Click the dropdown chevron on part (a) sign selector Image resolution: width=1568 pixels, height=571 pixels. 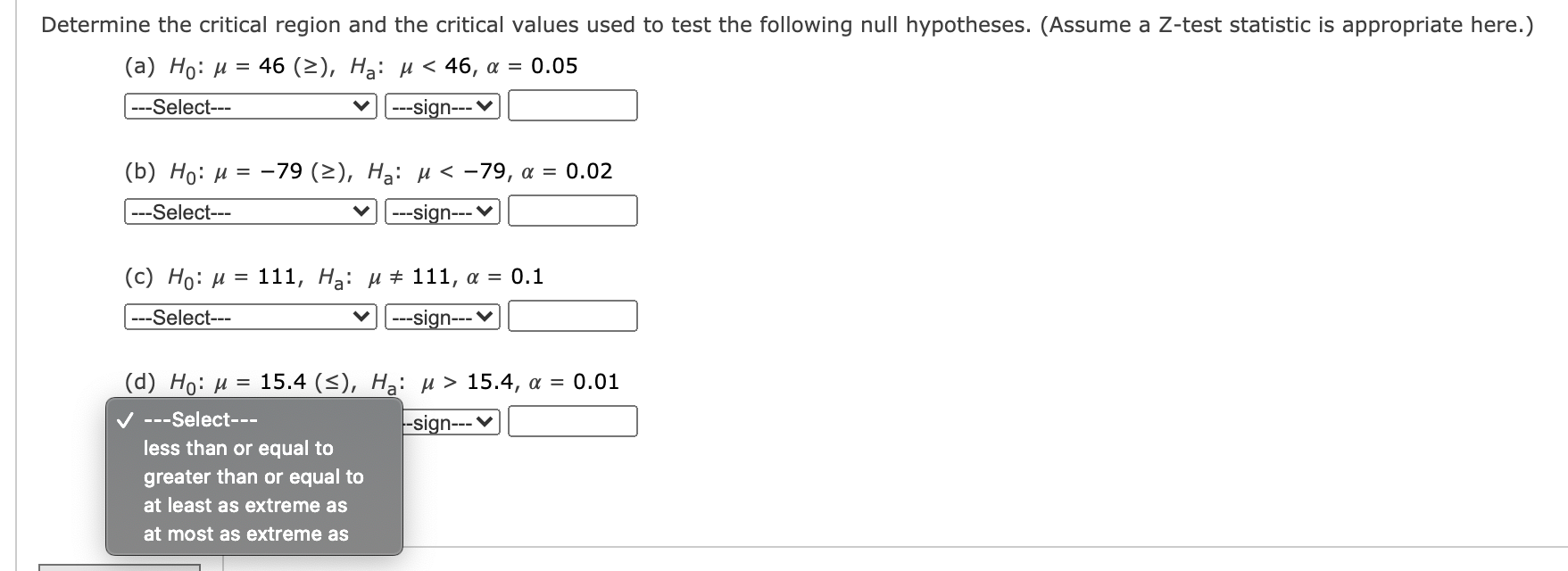[484, 106]
